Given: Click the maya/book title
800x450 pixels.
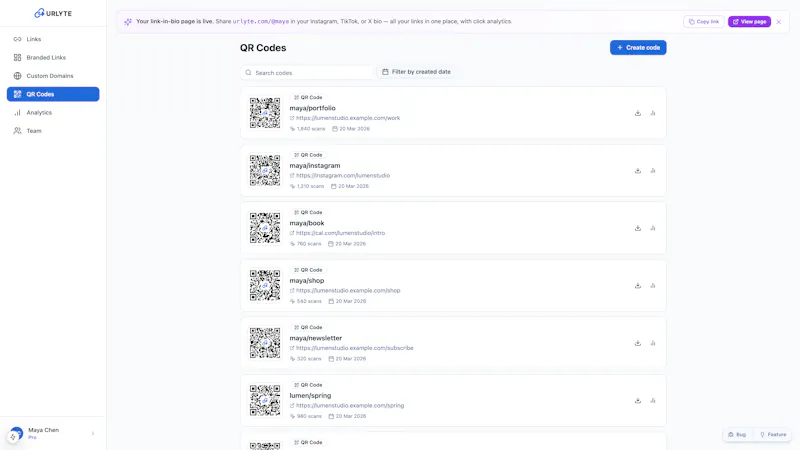Looking at the screenshot, I should tap(307, 223).
